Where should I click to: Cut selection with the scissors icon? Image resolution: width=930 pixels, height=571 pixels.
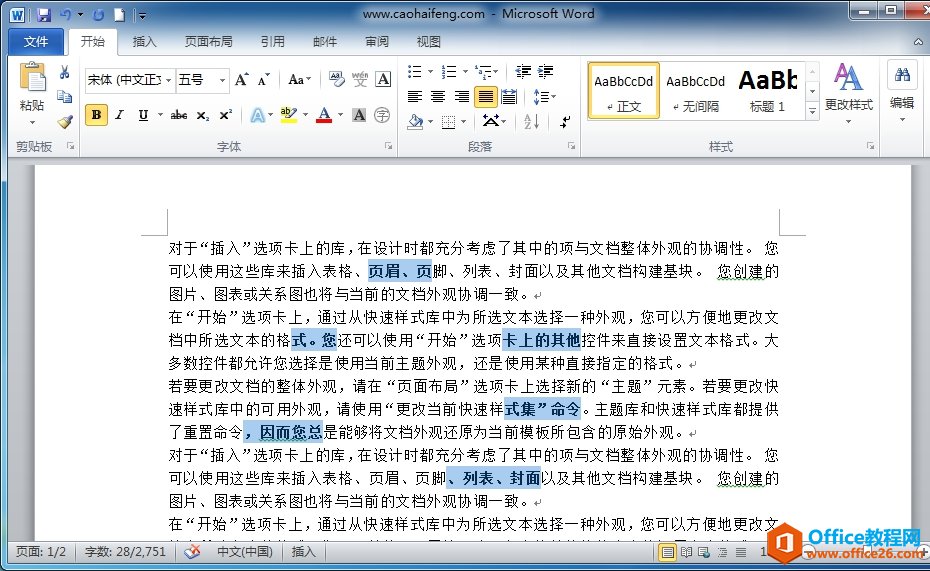coord(64,72)
